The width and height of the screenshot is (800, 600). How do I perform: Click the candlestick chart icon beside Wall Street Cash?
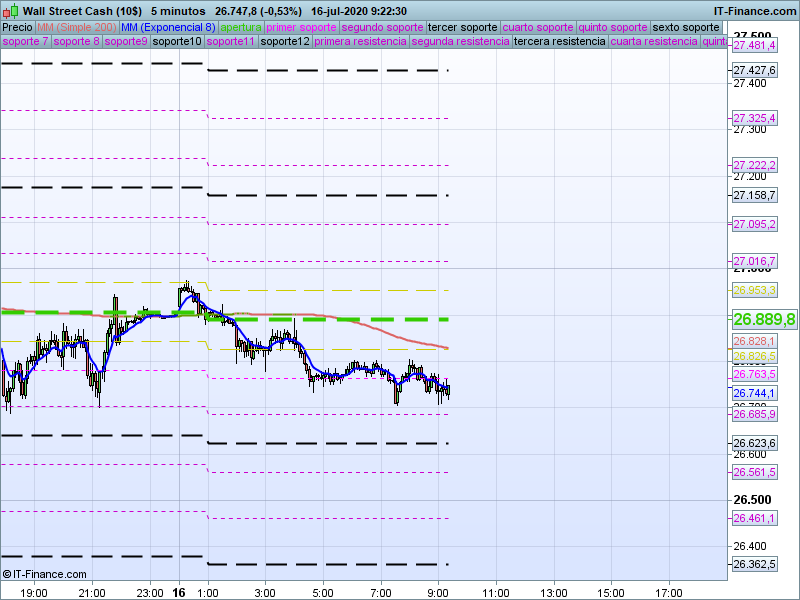(x=11, y=11)
